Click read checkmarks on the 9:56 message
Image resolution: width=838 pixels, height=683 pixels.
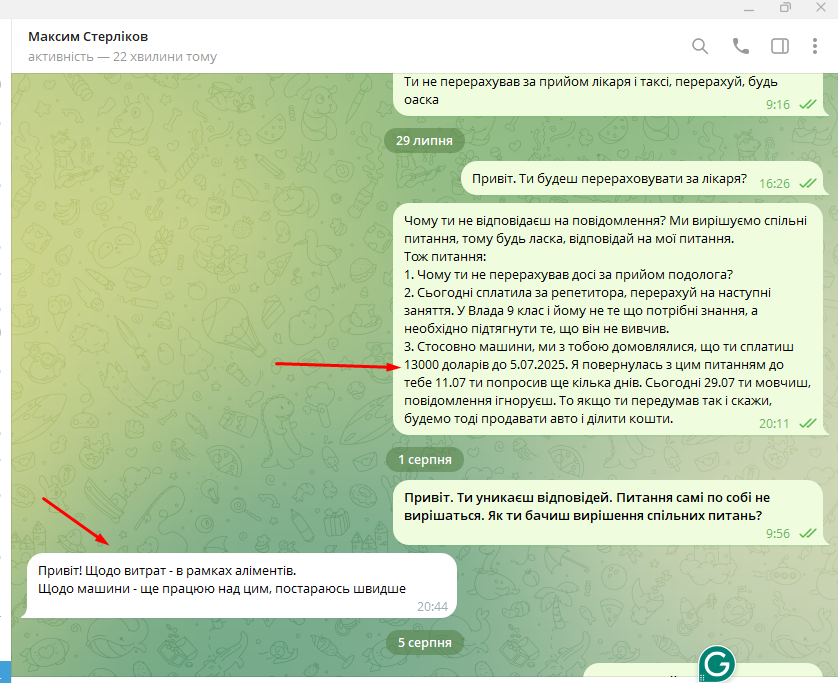(808, 533)
